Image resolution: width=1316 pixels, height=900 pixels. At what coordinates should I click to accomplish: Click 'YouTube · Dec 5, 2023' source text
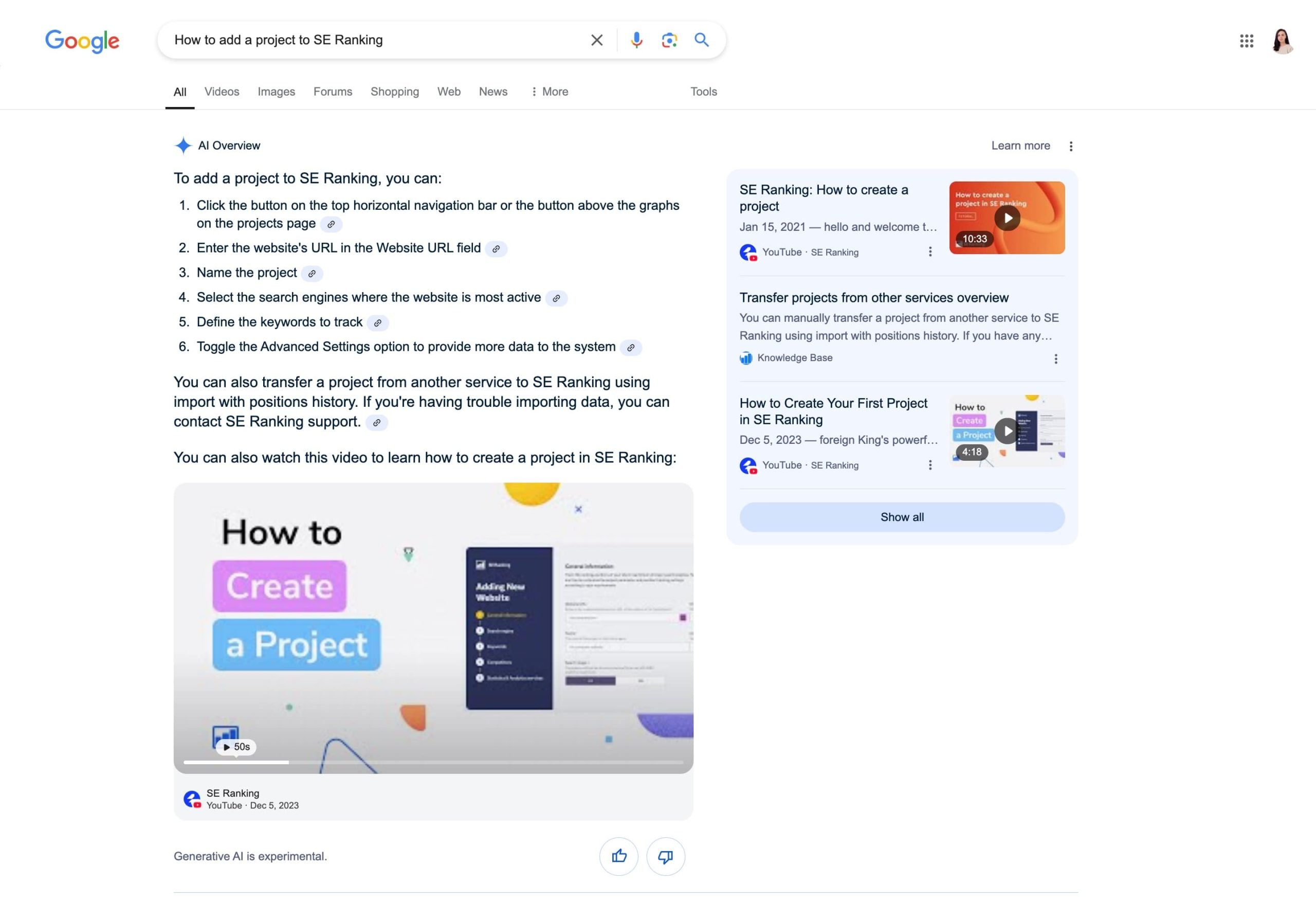pos(252,806)
